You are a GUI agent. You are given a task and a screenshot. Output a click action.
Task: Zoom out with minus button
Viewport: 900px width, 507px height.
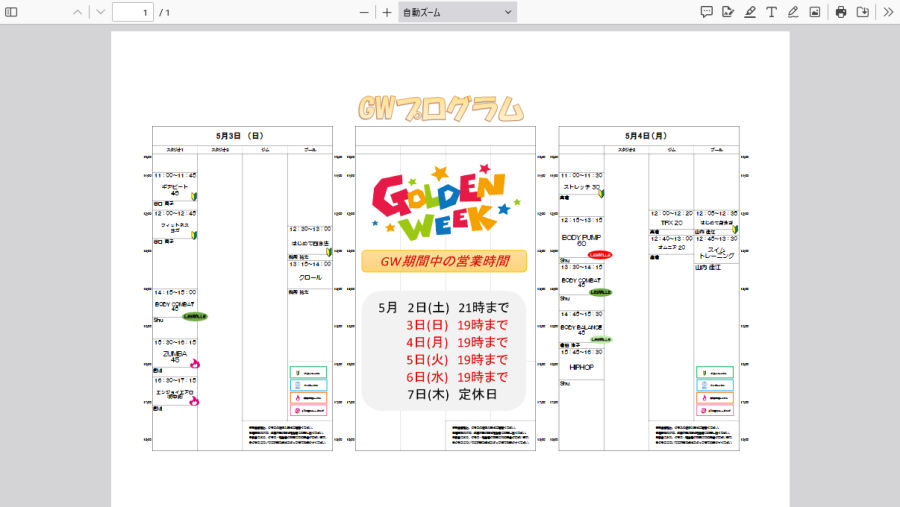(x=365, y=12)
